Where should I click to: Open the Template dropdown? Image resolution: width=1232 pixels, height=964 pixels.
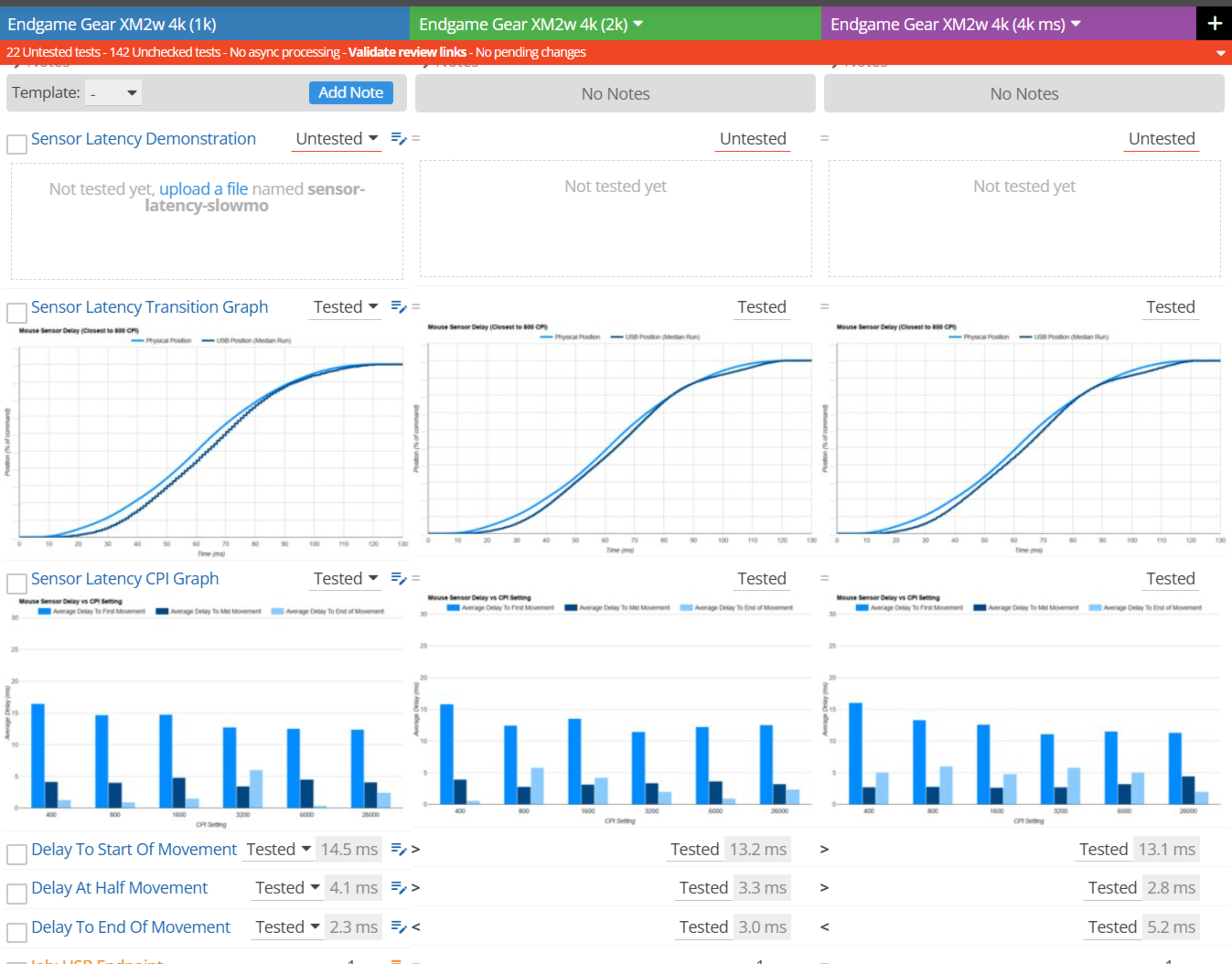point(114,93)
